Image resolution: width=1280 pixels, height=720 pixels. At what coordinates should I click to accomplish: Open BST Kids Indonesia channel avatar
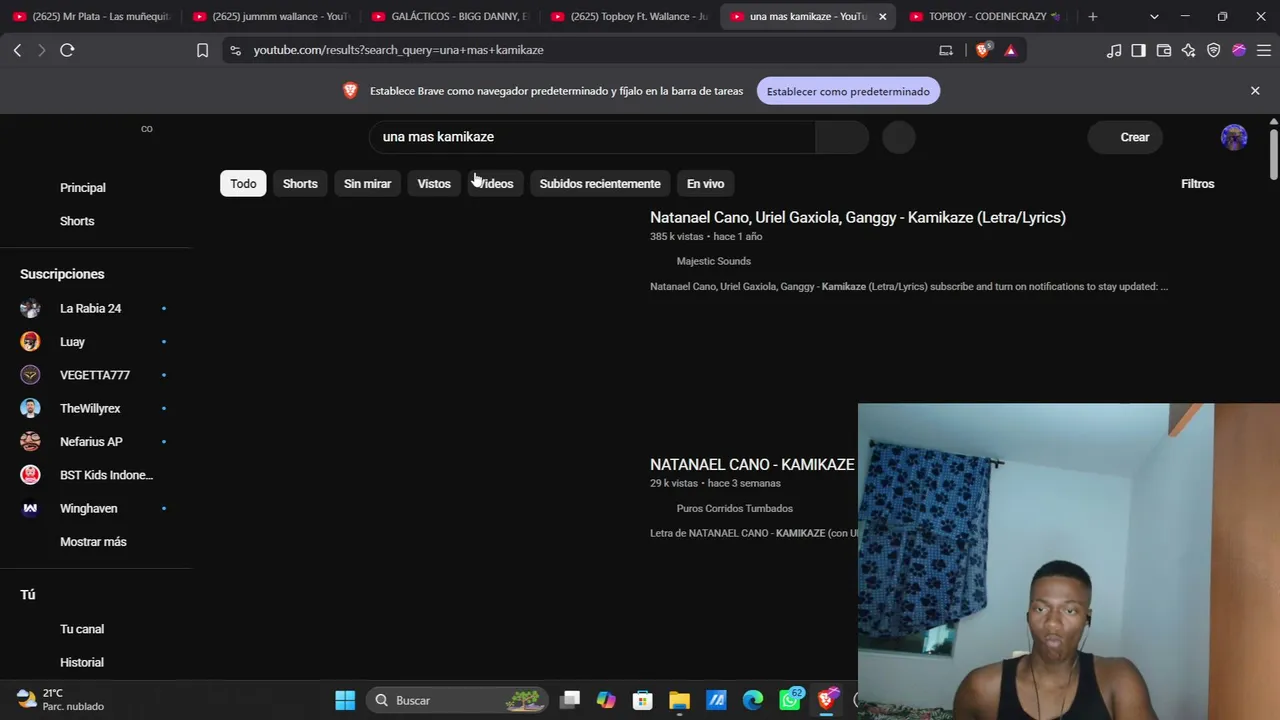point(30,475)
